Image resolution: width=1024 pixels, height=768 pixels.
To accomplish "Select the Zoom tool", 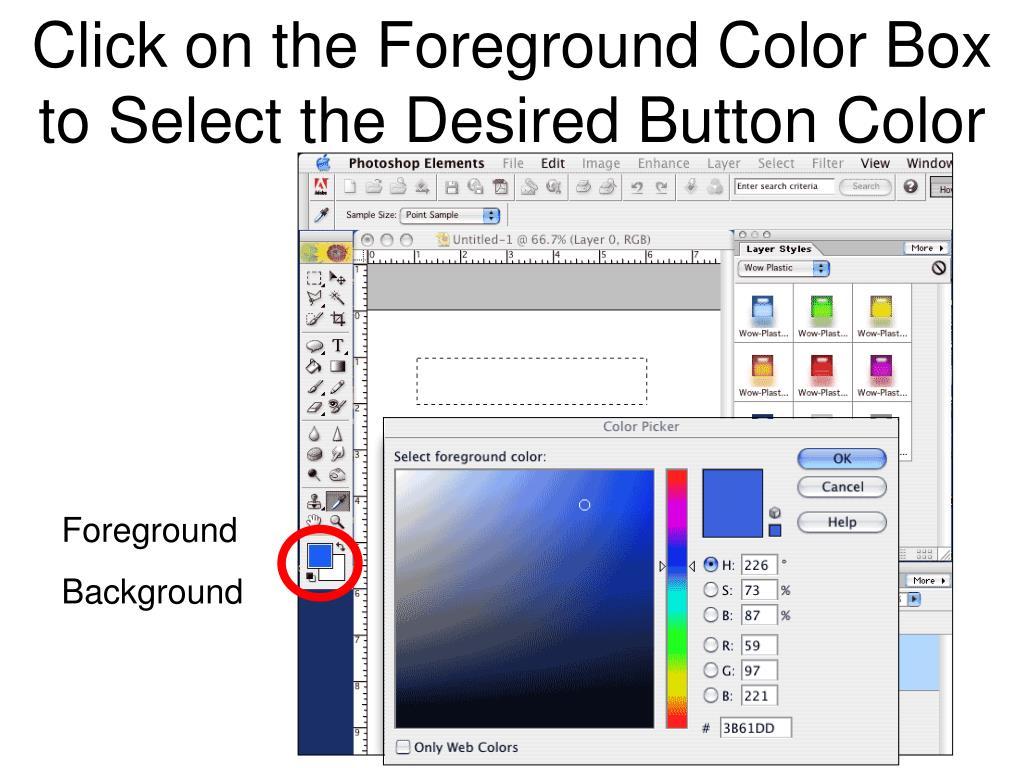I will tap(338, 521).
